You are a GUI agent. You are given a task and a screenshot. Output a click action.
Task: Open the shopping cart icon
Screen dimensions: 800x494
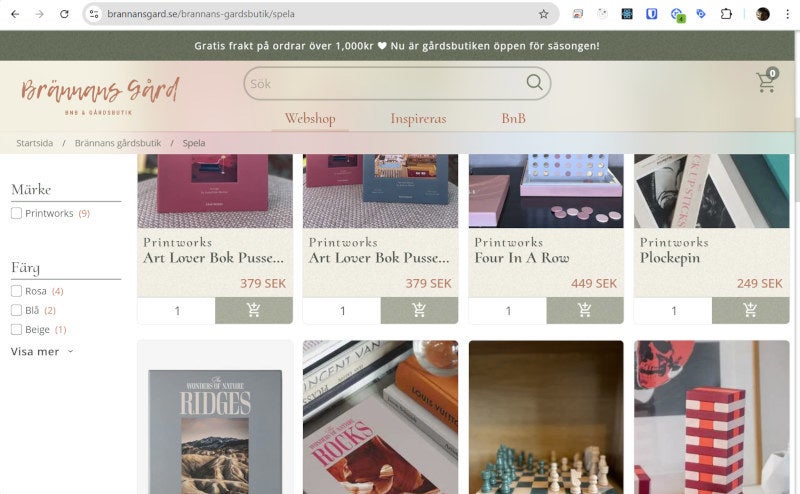pyautogui.click(x=766, y=83)
